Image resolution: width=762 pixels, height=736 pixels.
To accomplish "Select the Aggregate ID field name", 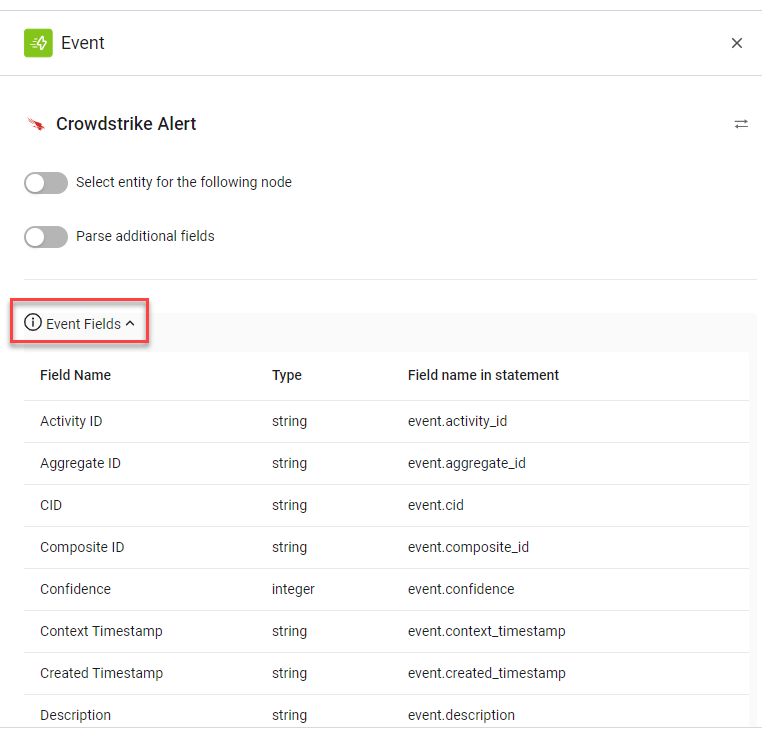I will (x=80, y=463).
